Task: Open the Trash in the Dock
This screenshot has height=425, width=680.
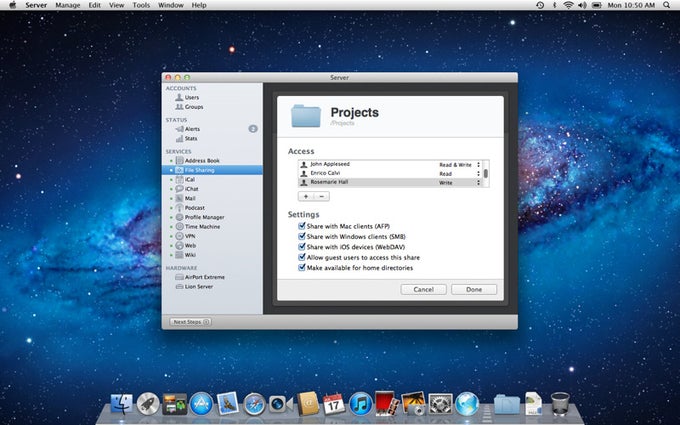Action: (x=560, y=404)
